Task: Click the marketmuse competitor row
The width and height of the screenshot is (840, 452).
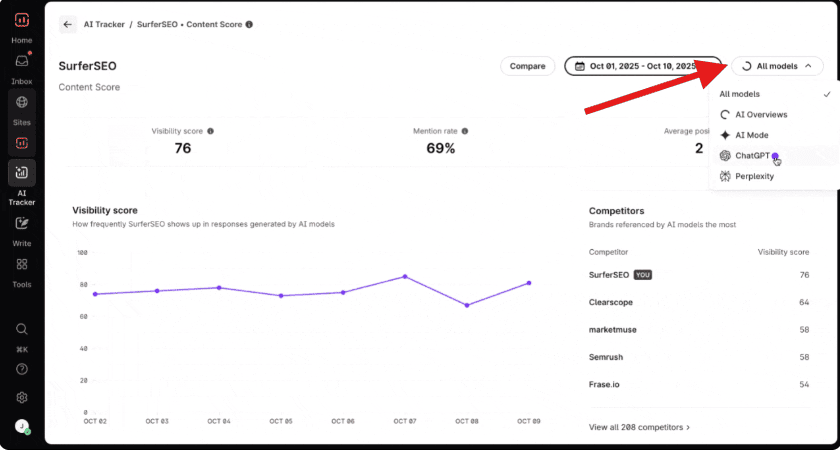Action: pos(699,330)
